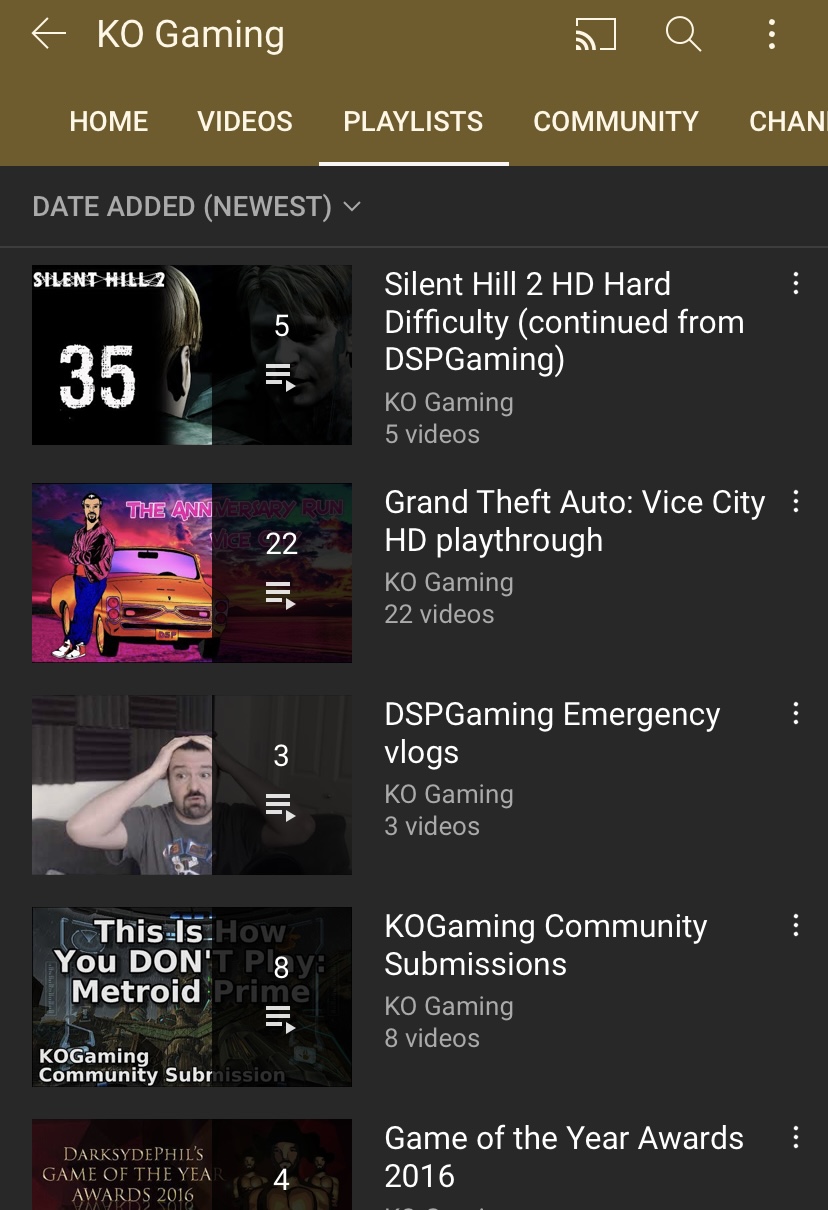
Task: Open options for DSPGaming Emergency vlogs
Action: pos(795,713)
